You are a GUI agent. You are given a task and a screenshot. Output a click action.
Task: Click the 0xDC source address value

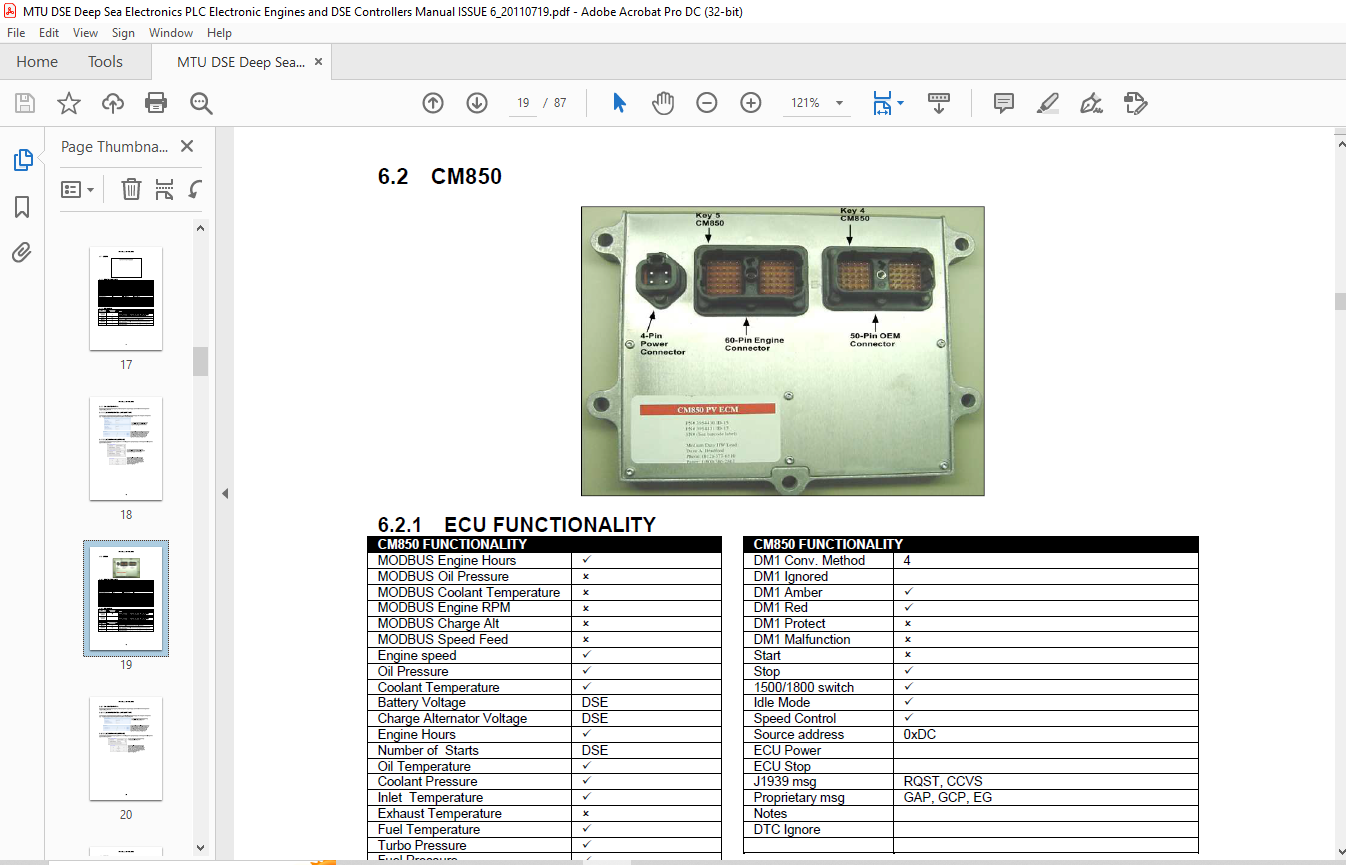[x=920, y=734]
